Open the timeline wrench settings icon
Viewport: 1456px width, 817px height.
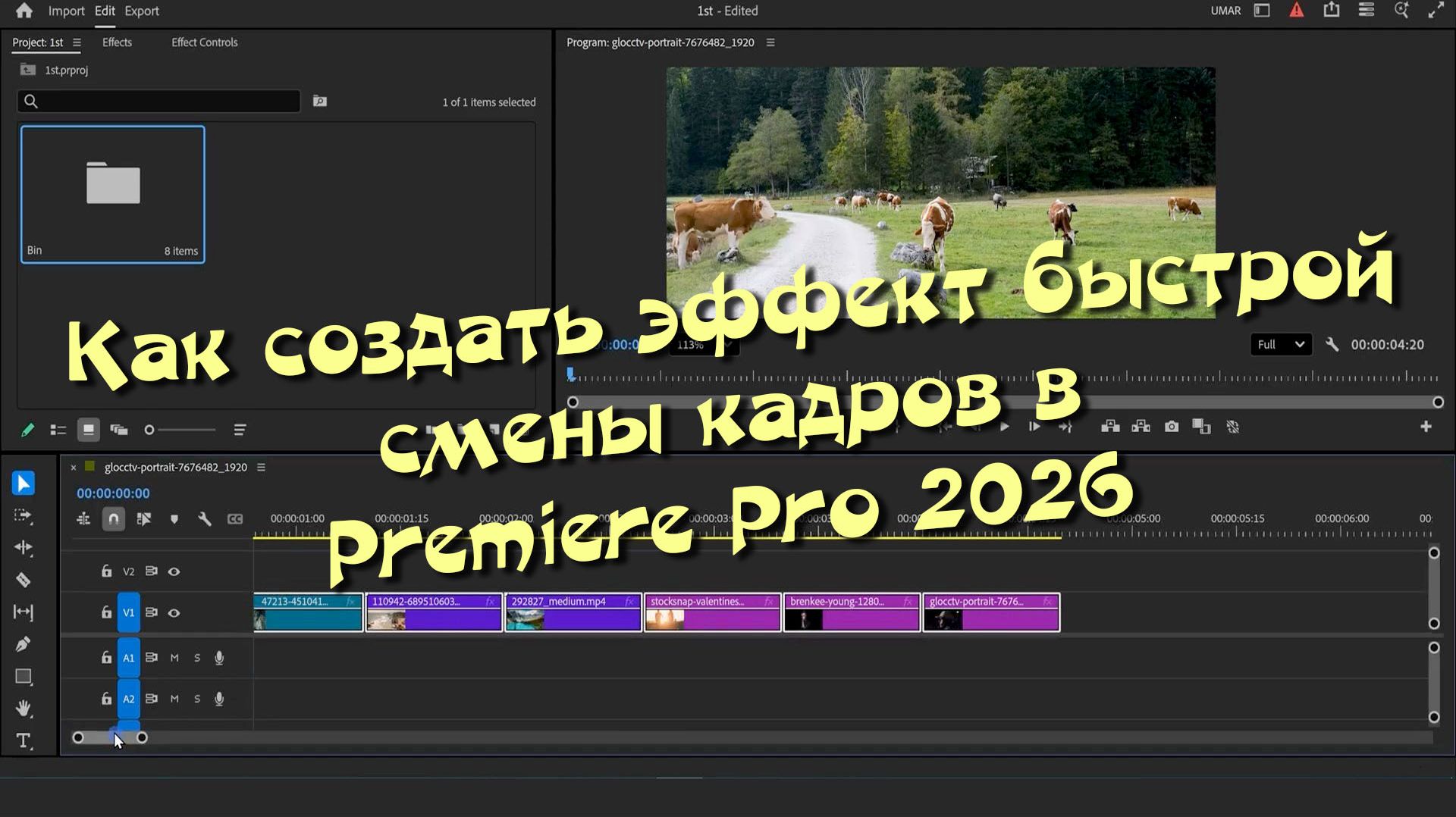pyautogui.click(x=204, y=518)
